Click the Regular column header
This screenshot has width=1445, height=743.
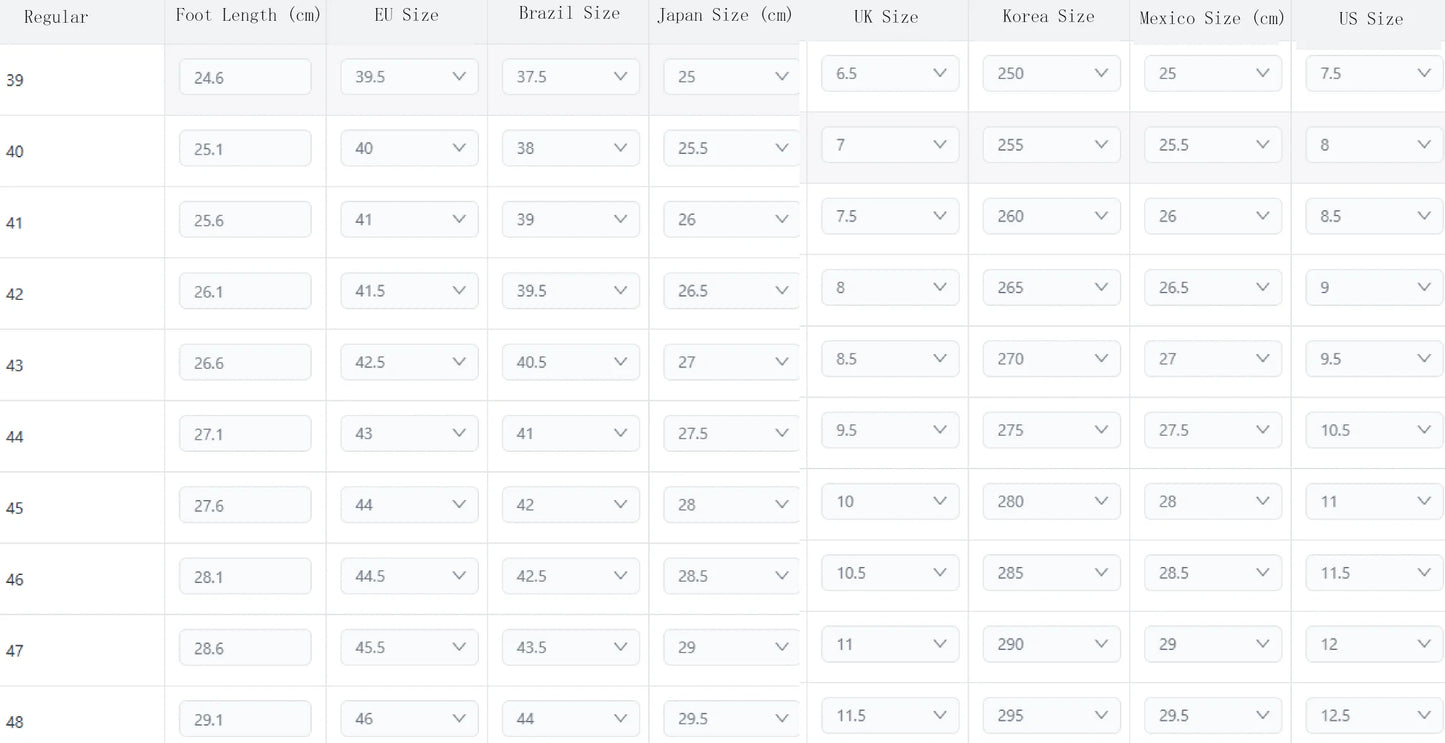(56, 17)
